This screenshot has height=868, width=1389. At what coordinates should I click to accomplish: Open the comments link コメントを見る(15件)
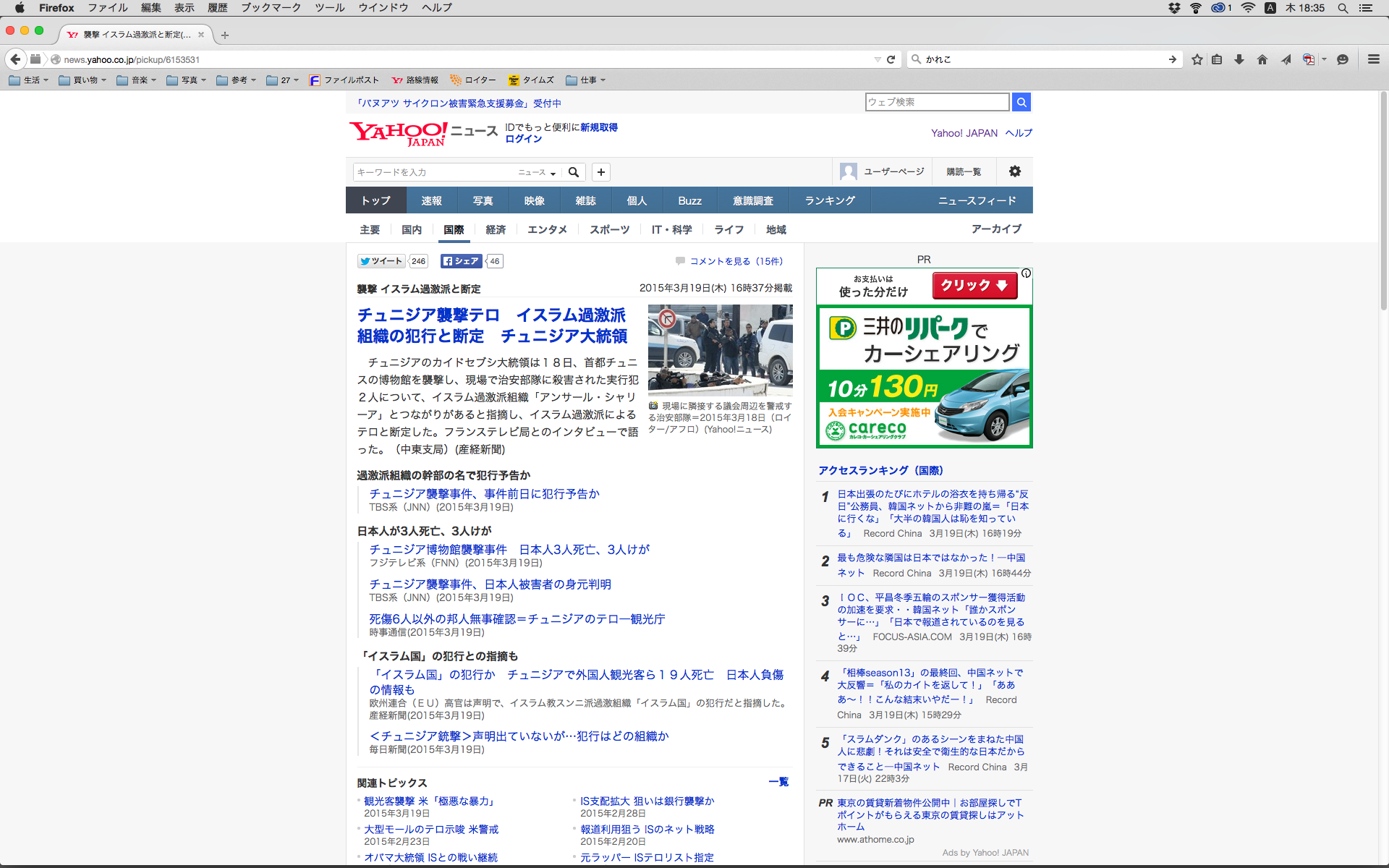[x=735, y=261]
